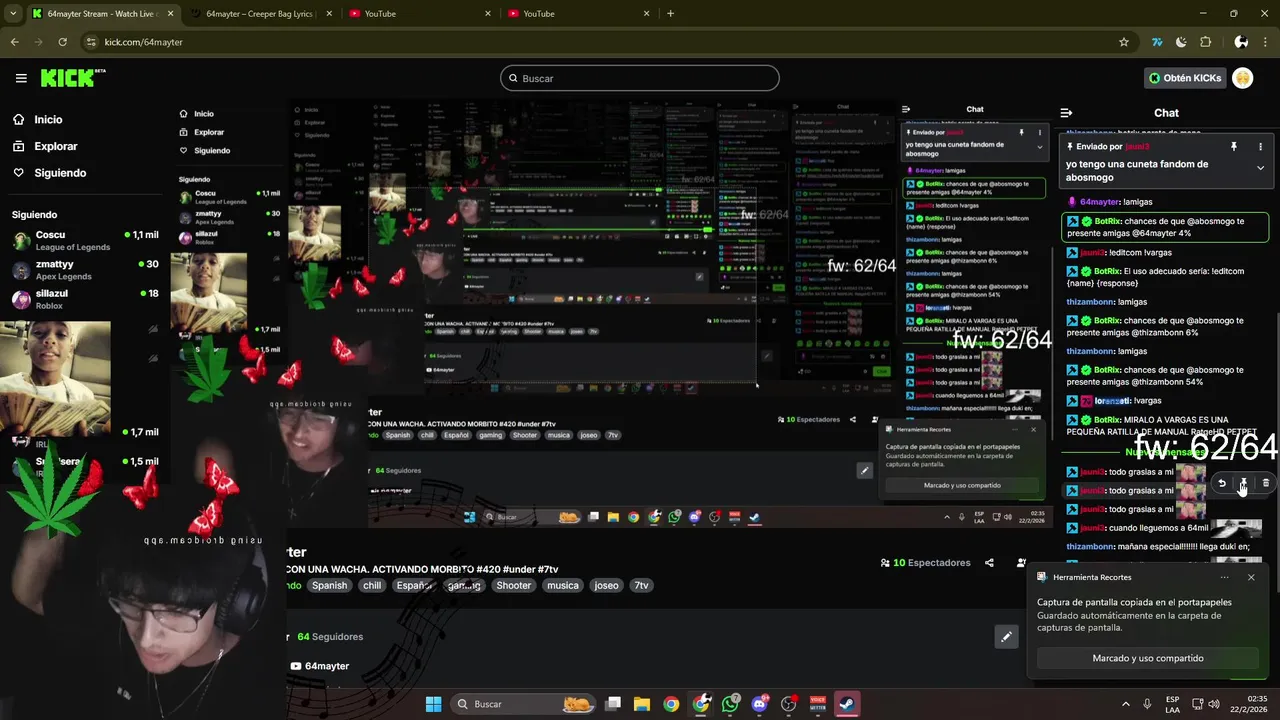Show hidden system tray icons
Image resolution: width=1280 pixels, height=720 pixels.
(x=1126, y=704)
